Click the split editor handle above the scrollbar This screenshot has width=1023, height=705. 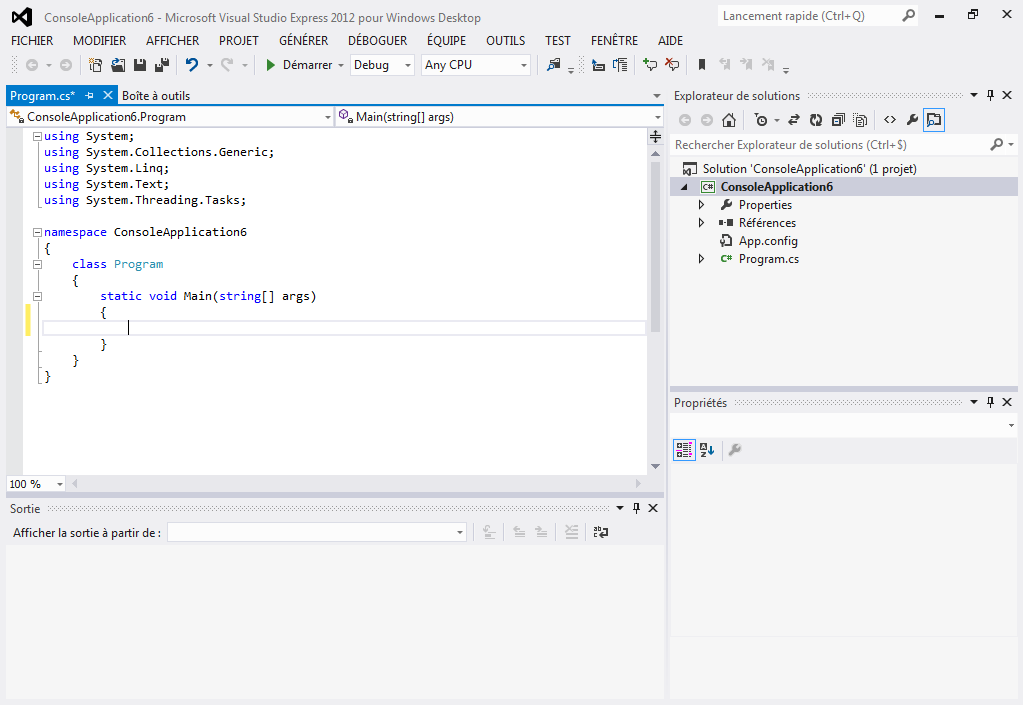656,136
